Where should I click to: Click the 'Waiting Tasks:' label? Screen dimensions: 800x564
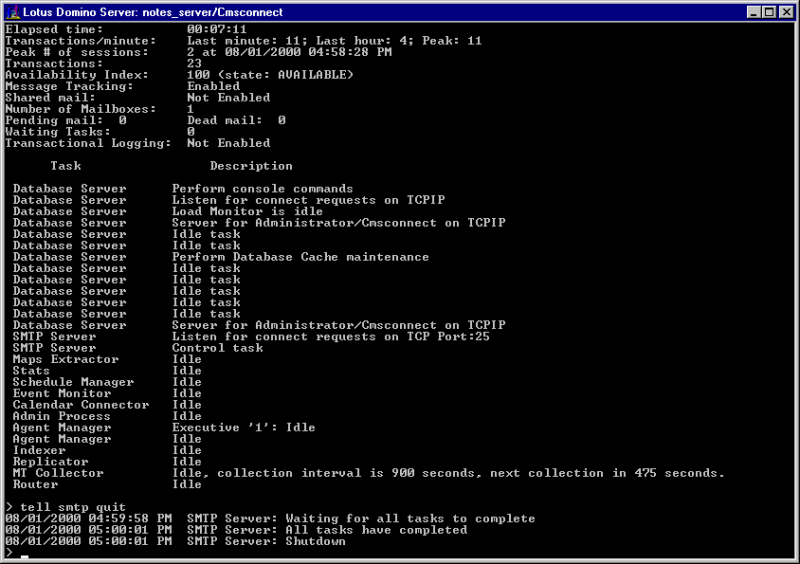[58, 131]
